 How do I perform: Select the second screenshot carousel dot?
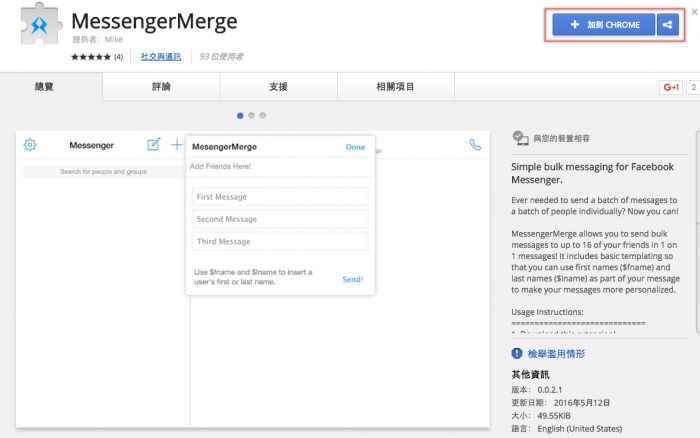point(251,116)
